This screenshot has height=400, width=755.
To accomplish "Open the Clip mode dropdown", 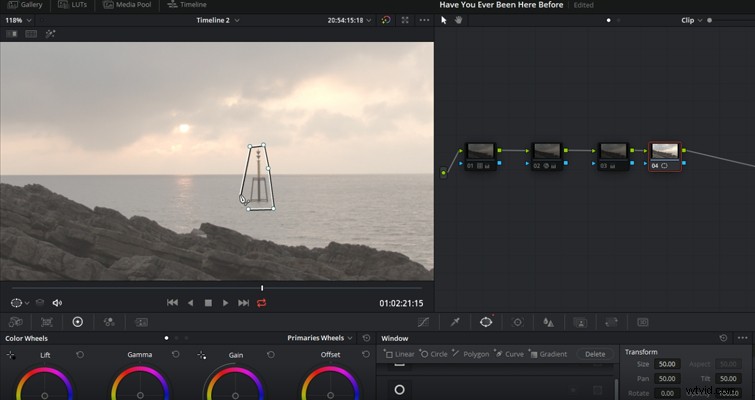I will coord(692,20).
